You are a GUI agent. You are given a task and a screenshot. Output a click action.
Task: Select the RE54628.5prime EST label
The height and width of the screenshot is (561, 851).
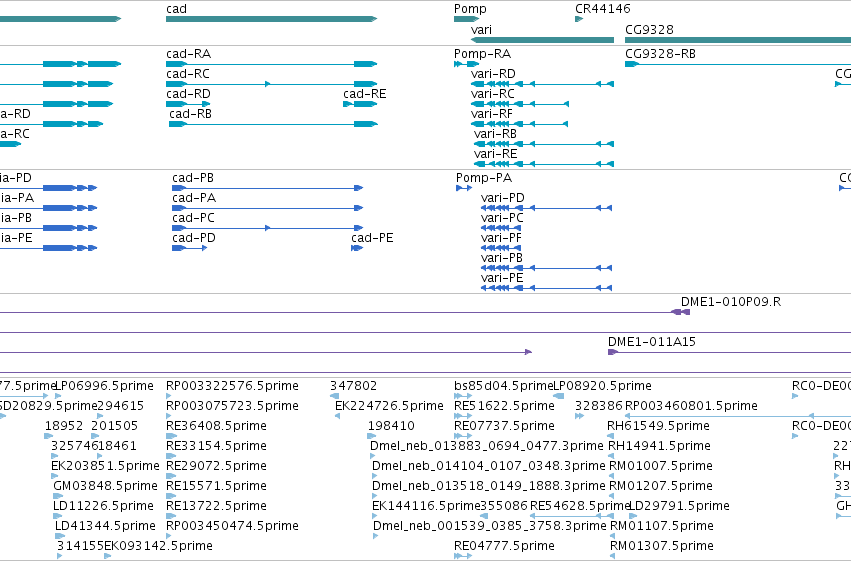580,507
